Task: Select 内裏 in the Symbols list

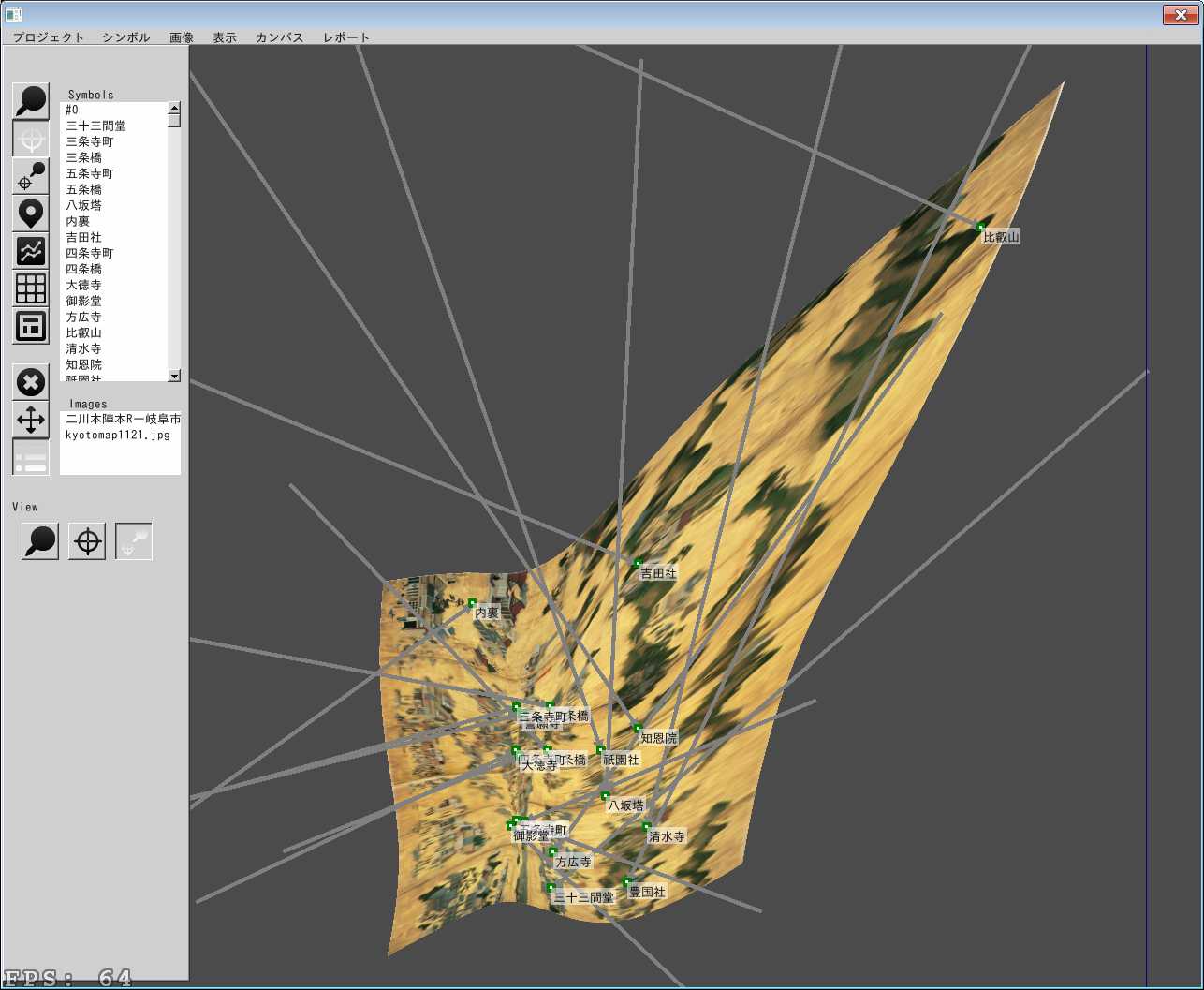Action: (x=114, y=221)
